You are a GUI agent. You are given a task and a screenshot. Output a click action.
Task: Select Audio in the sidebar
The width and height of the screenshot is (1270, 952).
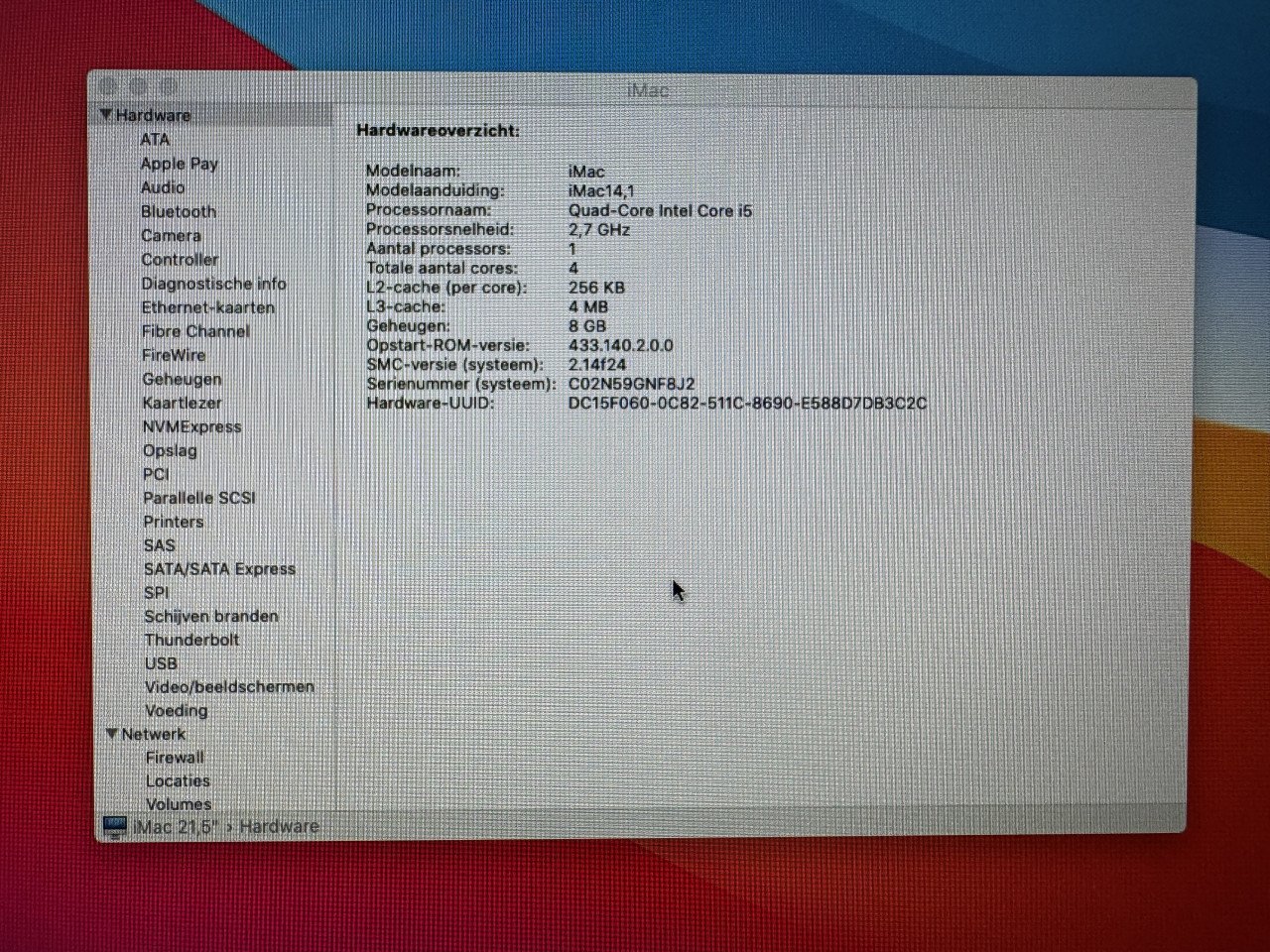point(163,187)
